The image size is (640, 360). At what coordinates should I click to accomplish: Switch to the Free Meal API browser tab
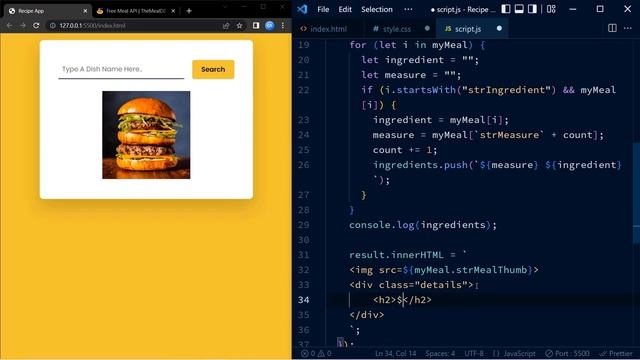tap(135, 11)
